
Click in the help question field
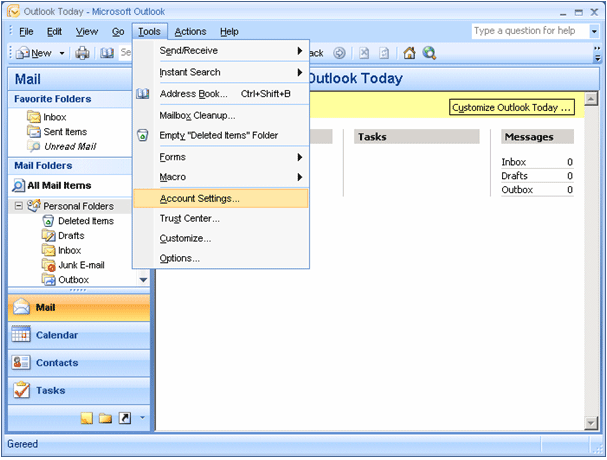coord(530,31)
